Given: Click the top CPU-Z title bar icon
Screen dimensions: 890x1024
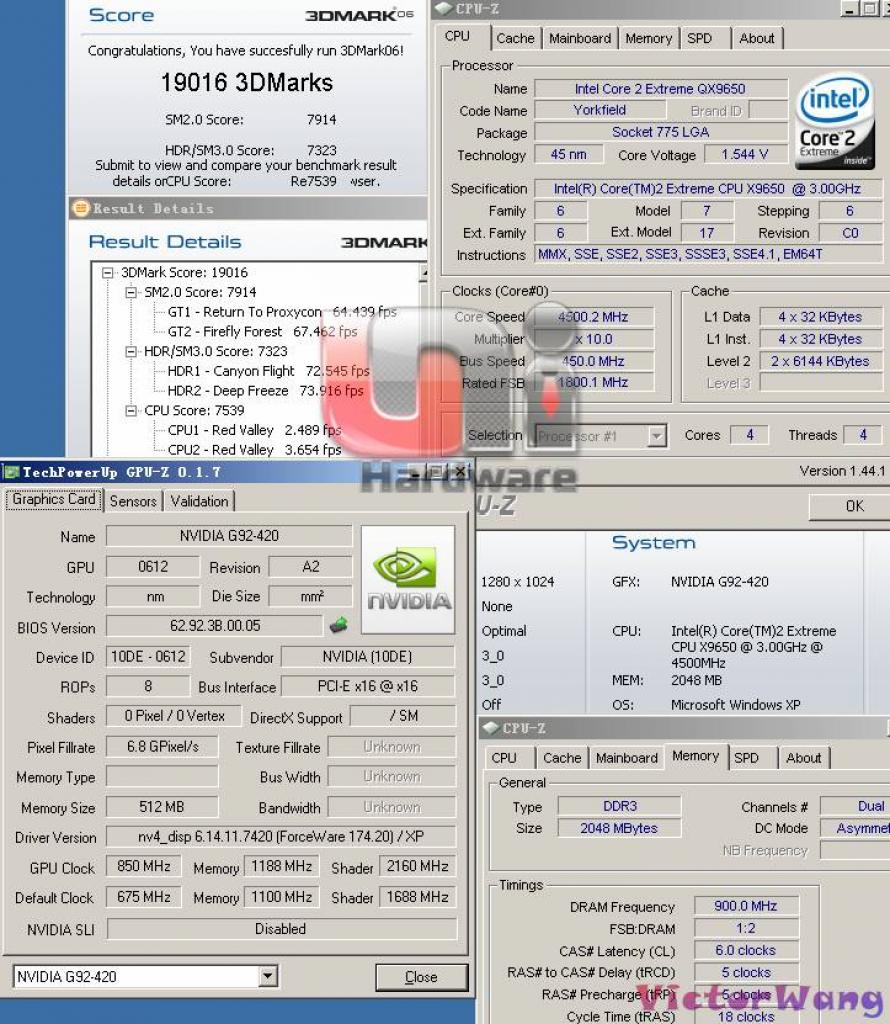Looking at the screenshot, I should (x=443, y=8).
